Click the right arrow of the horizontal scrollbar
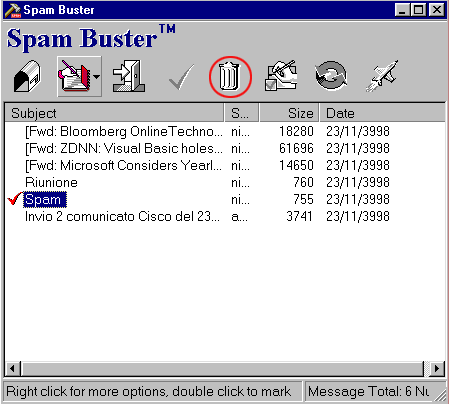The width and height of the screenshot is (449, 404). [x=437, y=369]
